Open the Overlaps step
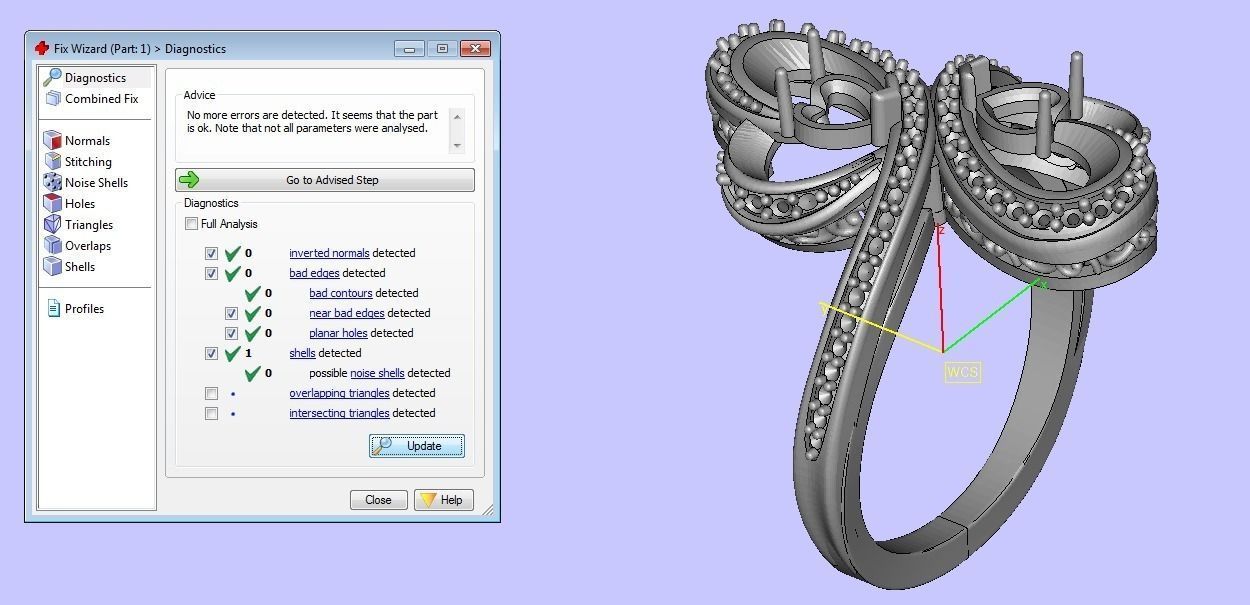Image resolution: width=1250 pixels, height=605 pixels. pos(88,245)
